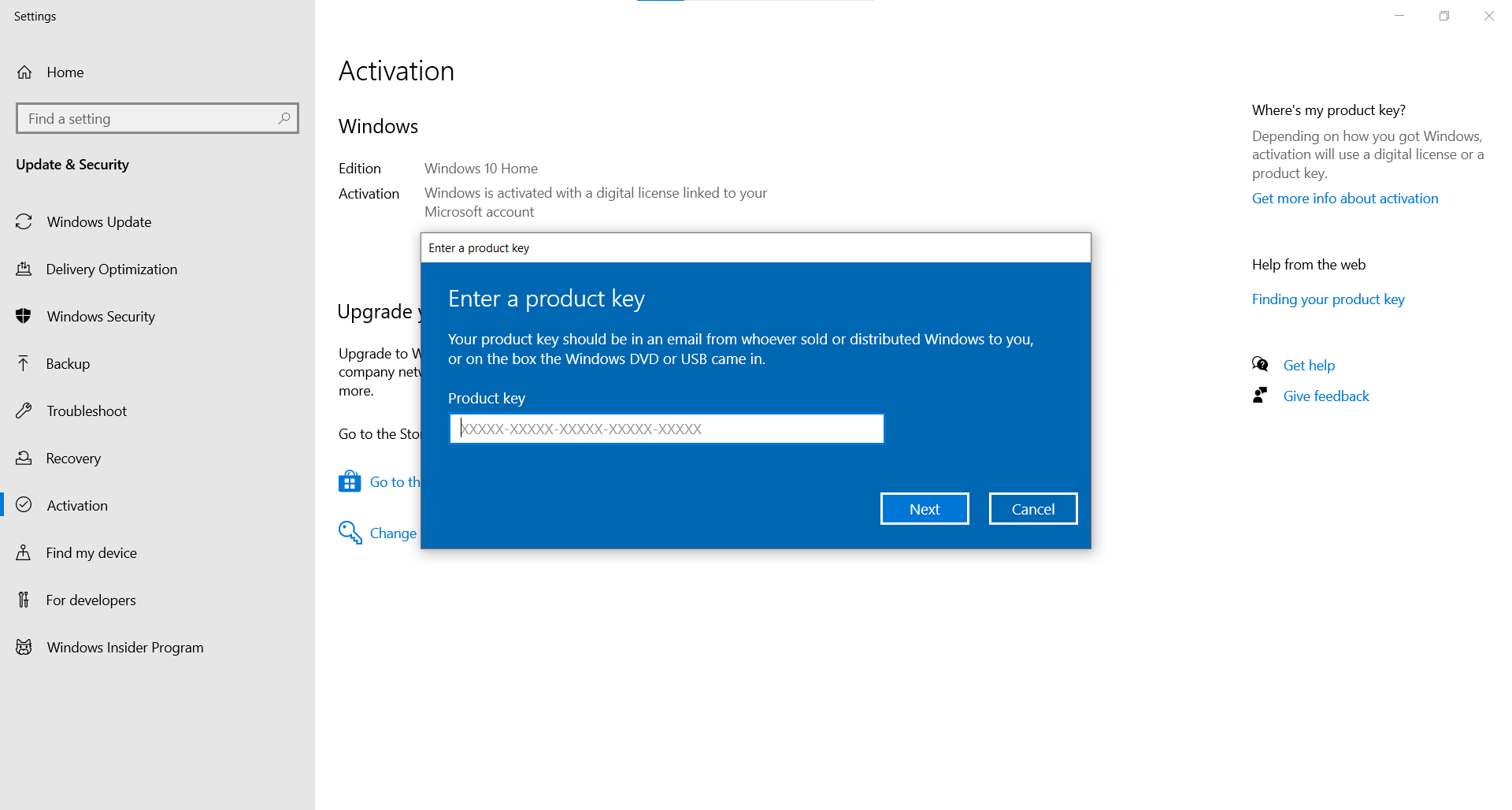
Task: Click the Change product key link
Action: (393, 533)
